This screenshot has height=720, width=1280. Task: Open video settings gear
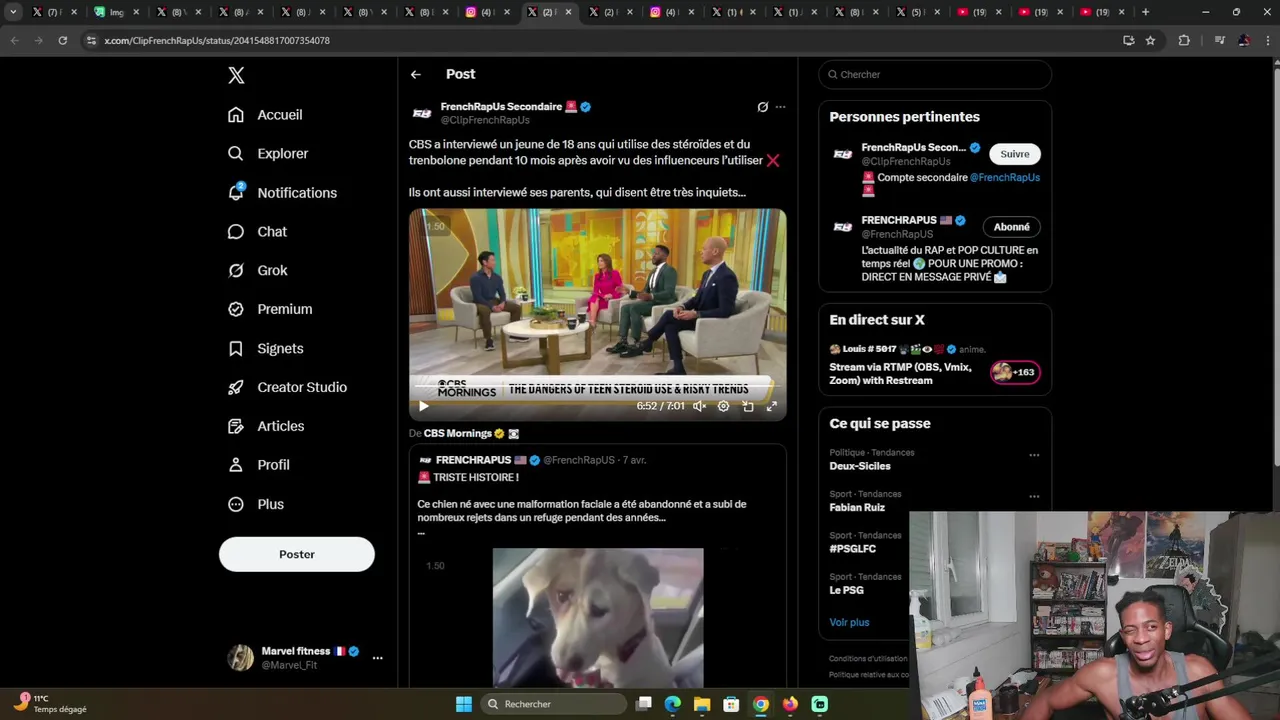point(723,406)
